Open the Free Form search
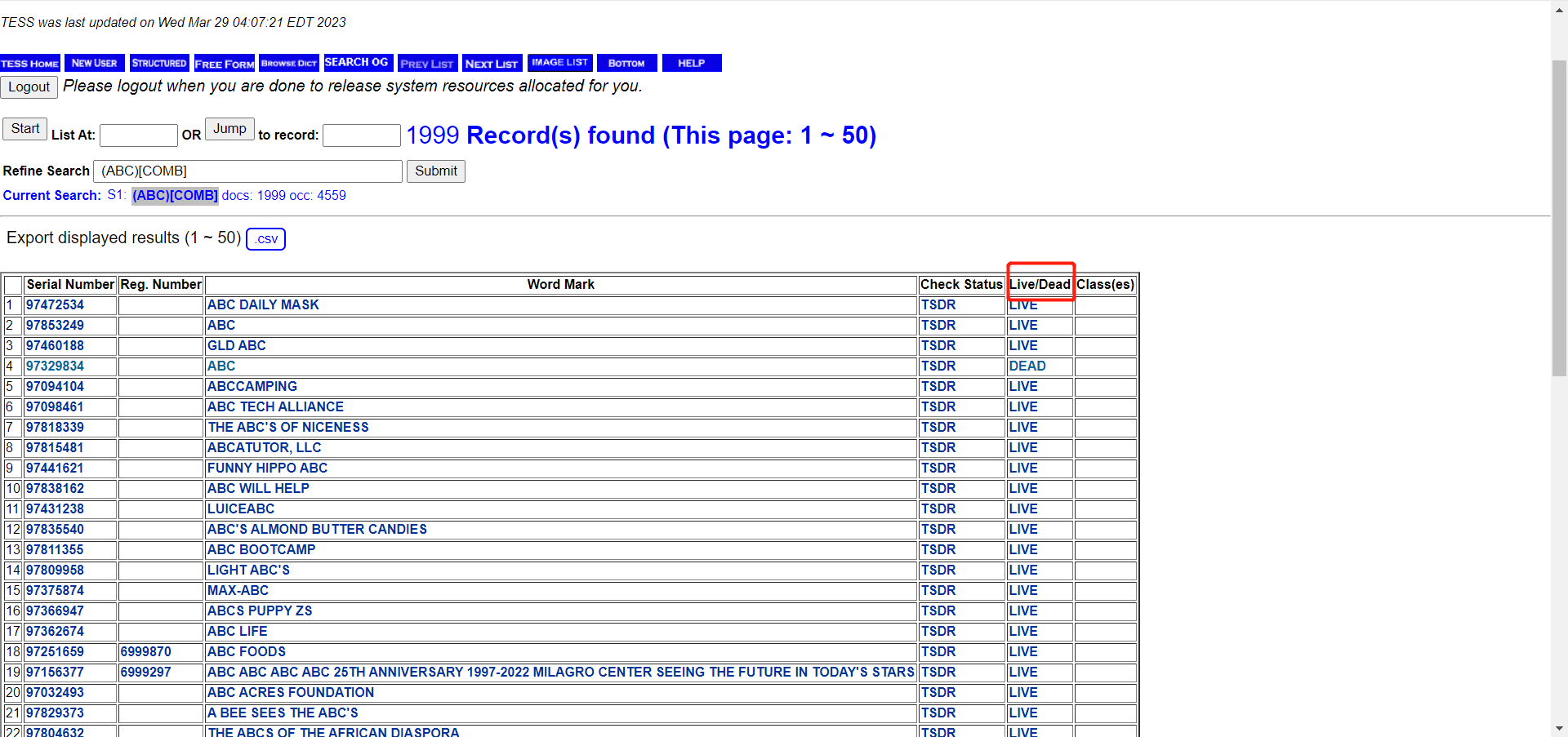This screenshot has width=1568, height=737. click(x=224, y=63)
